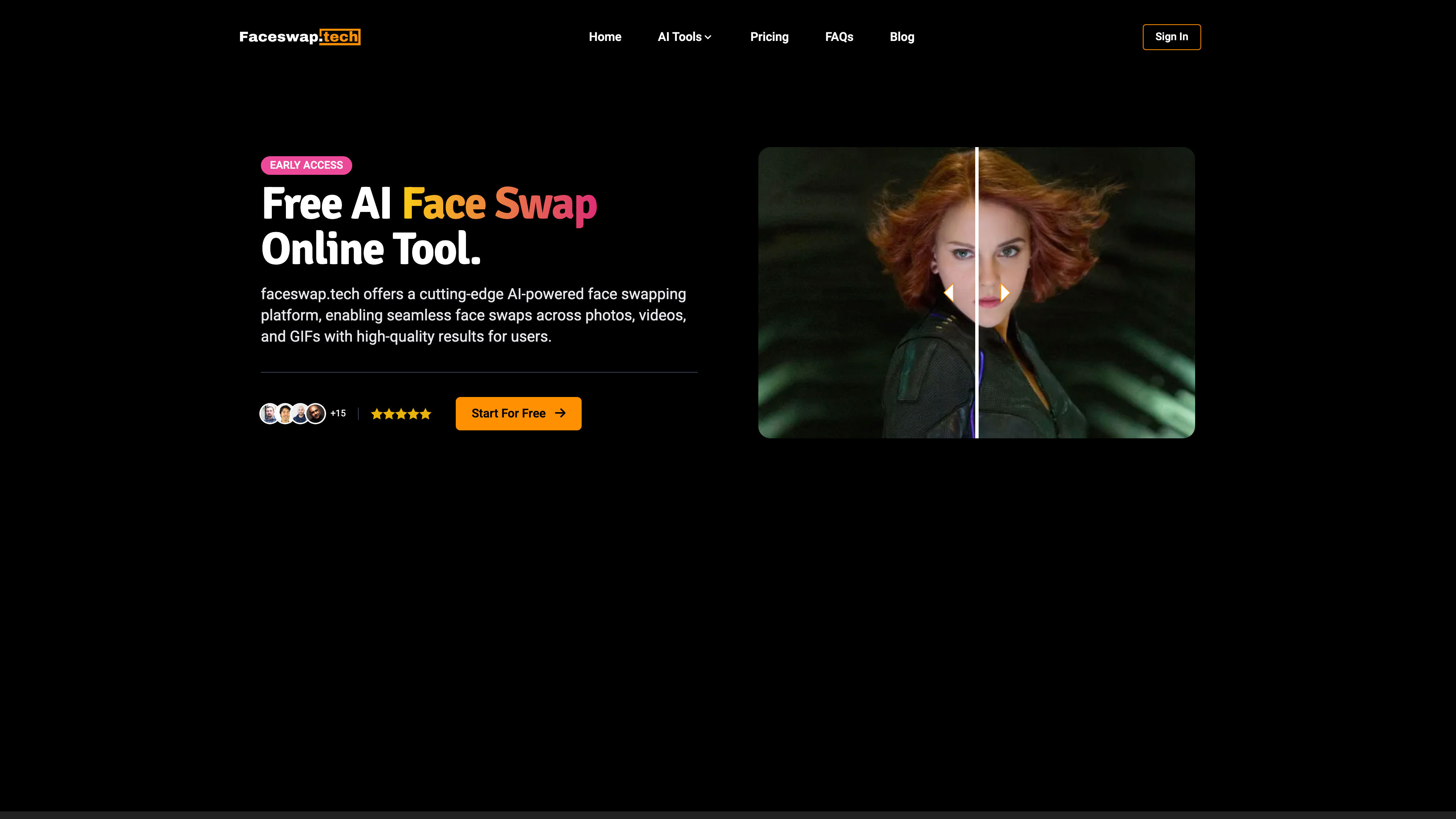Click the +15 users count indicator
1456x819 pixels.
tap(338, 413)
